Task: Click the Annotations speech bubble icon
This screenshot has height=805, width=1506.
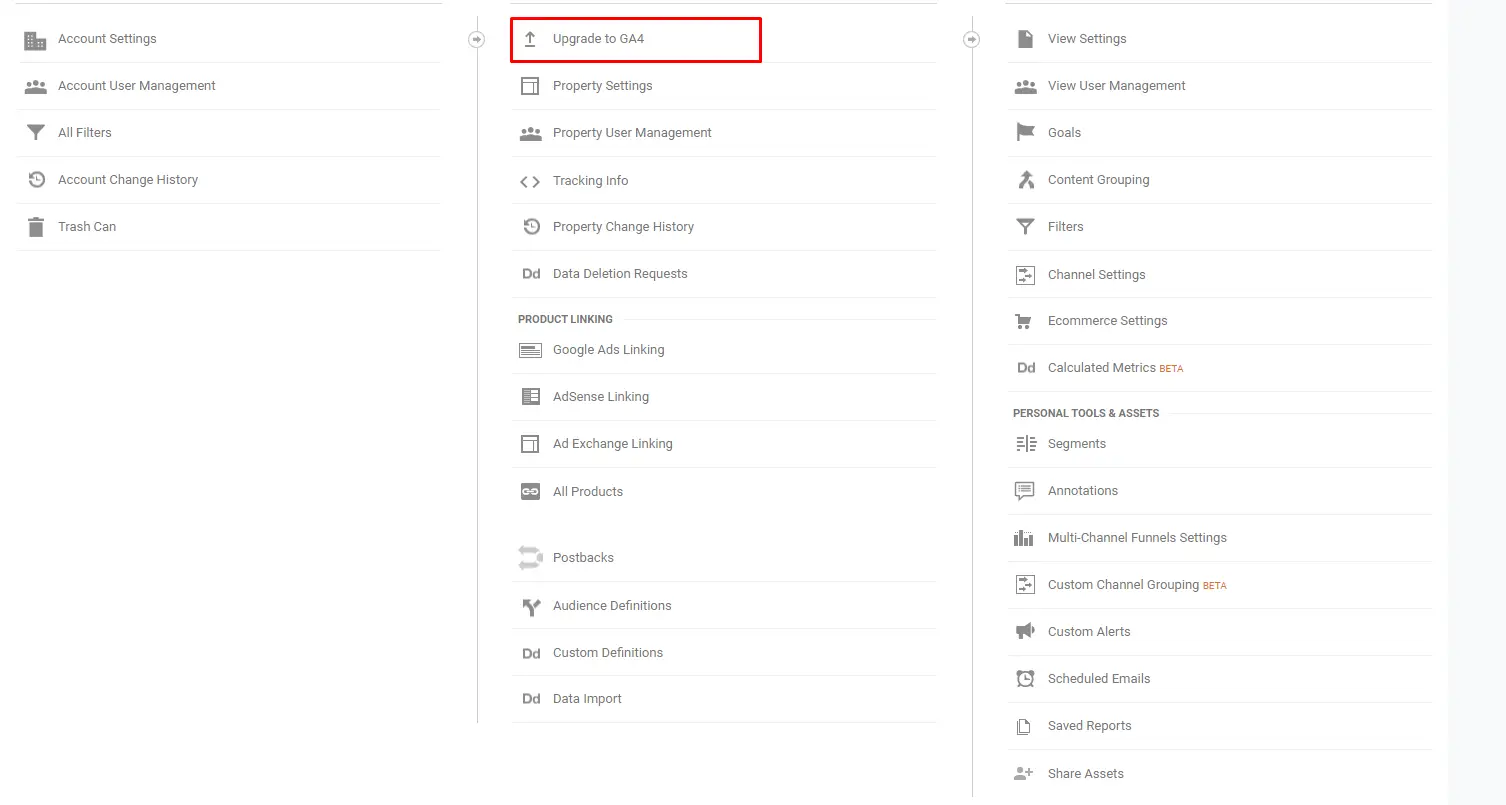Action: pyautogui.click(x=1025, y=491)
